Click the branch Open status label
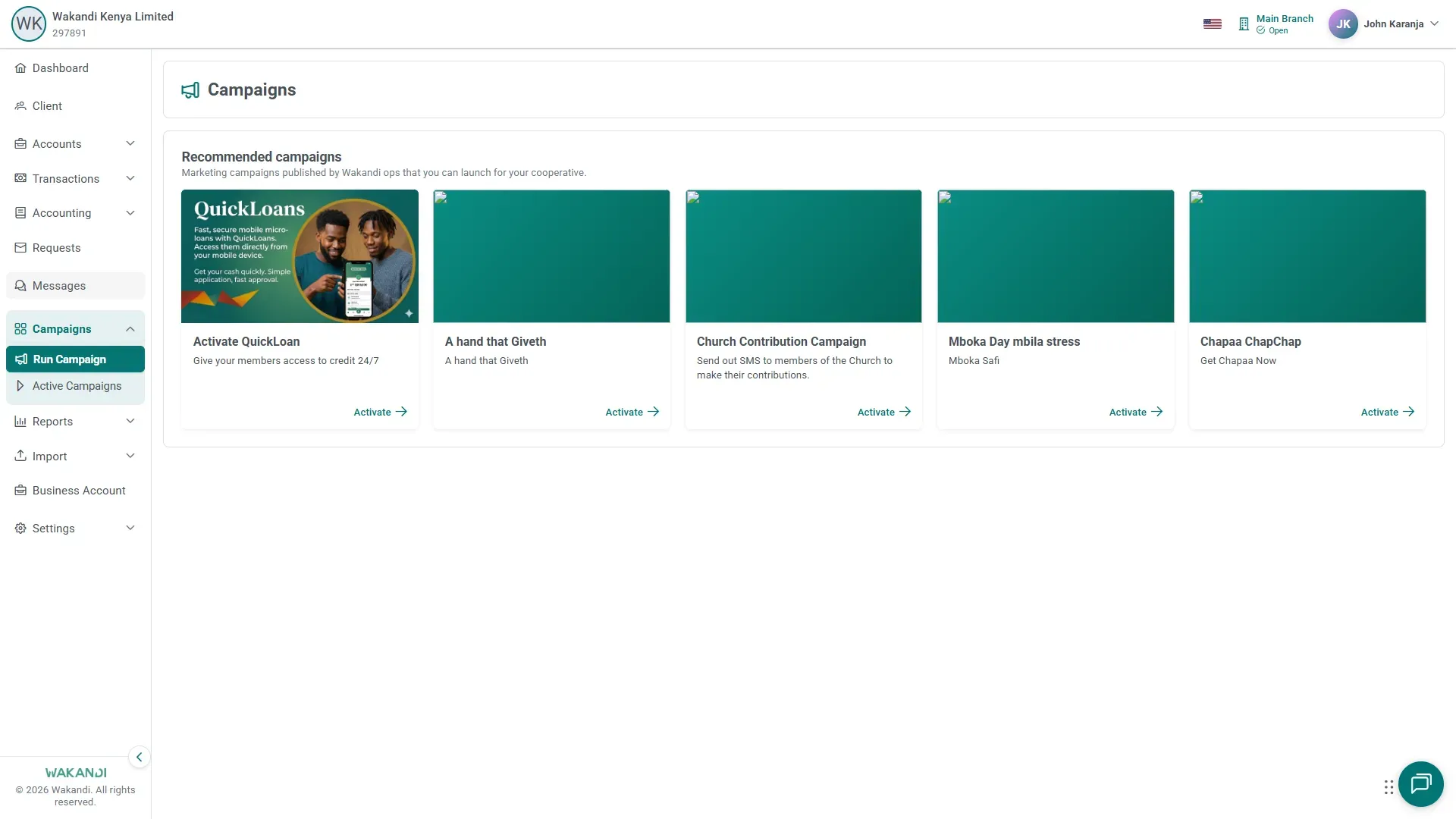The image size is (1456, 819). tap(1279, 31)
